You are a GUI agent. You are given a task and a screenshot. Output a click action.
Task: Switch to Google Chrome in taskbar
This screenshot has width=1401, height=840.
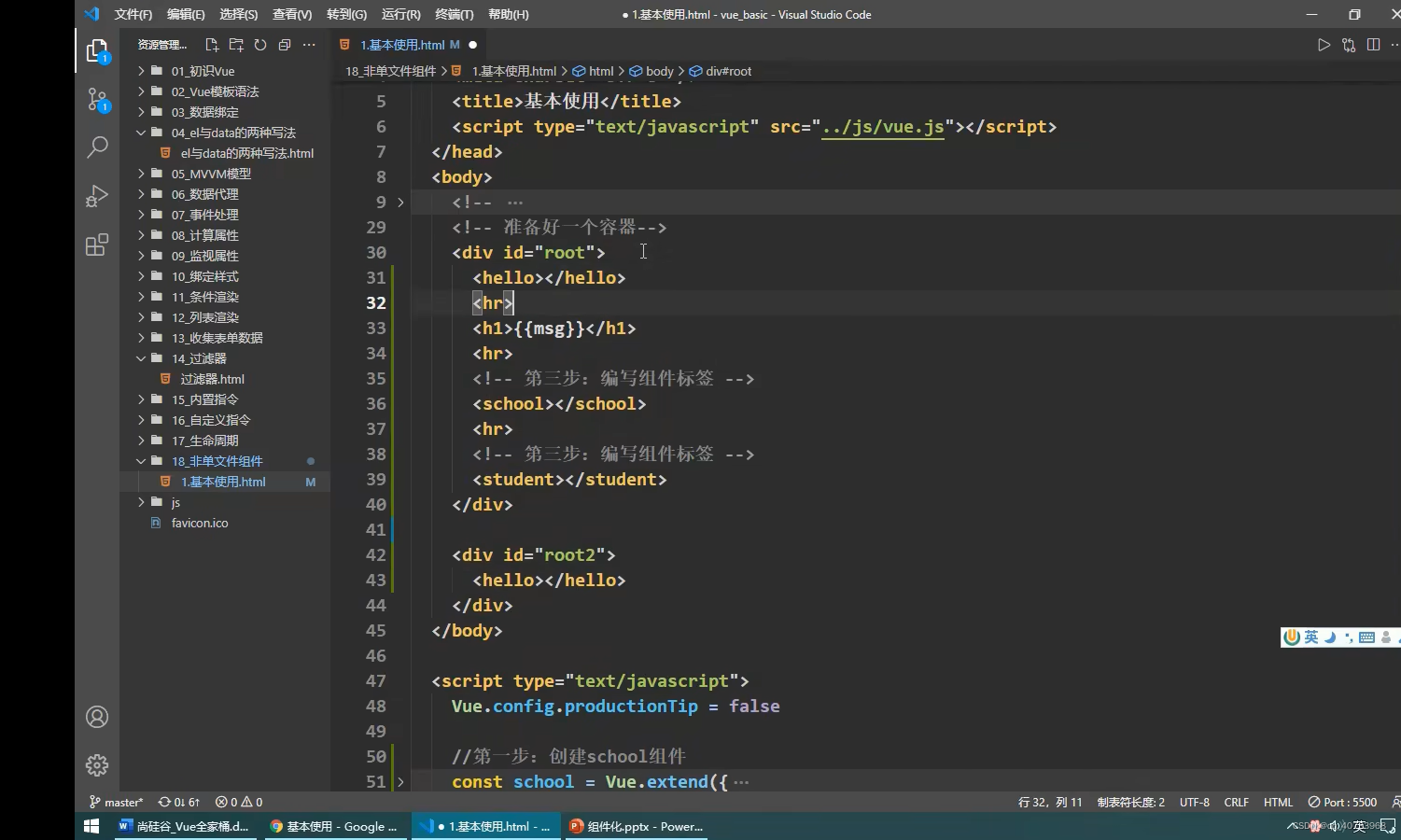[334, 826]
